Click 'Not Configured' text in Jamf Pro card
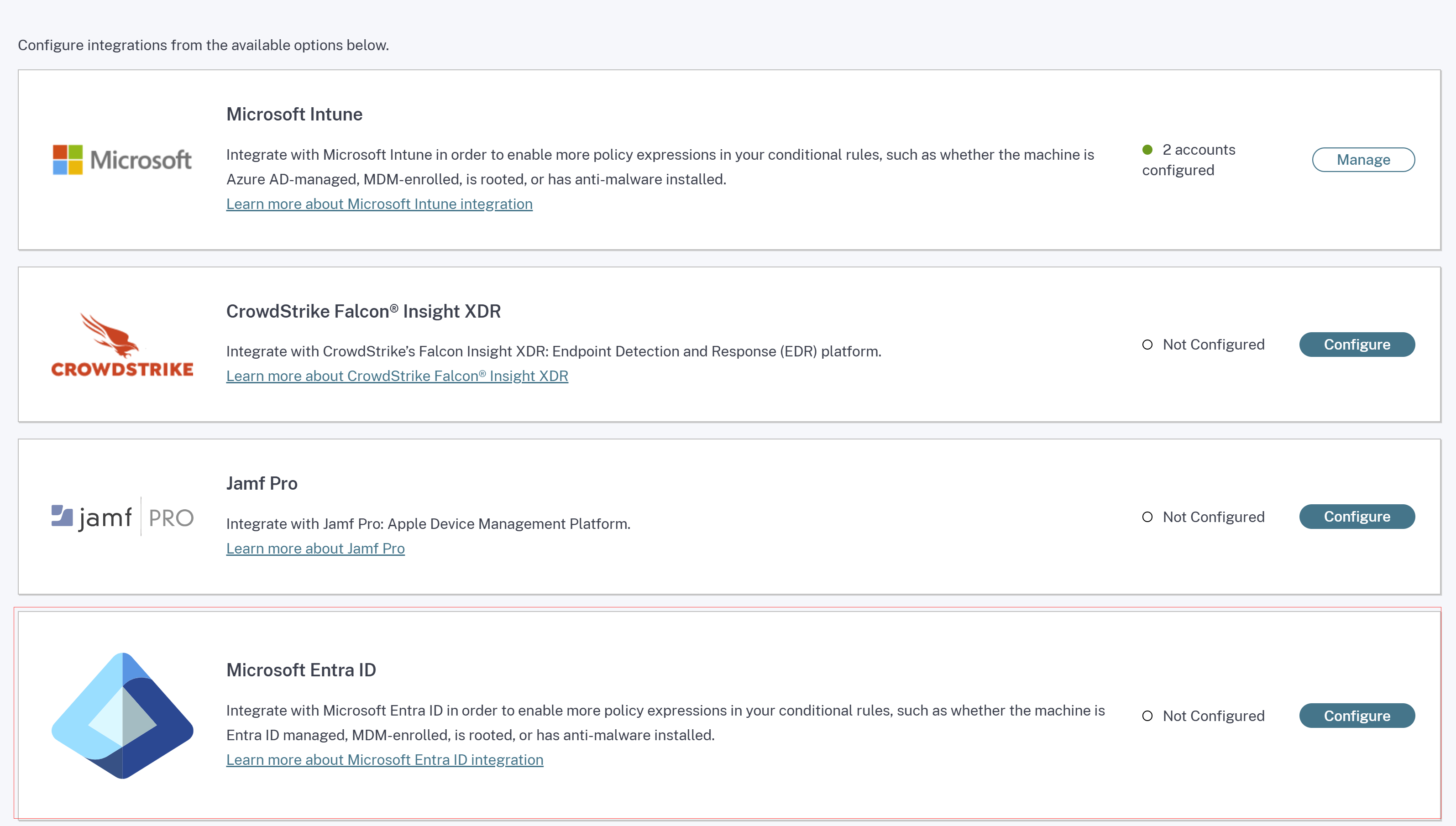 tap(1214, 517)
